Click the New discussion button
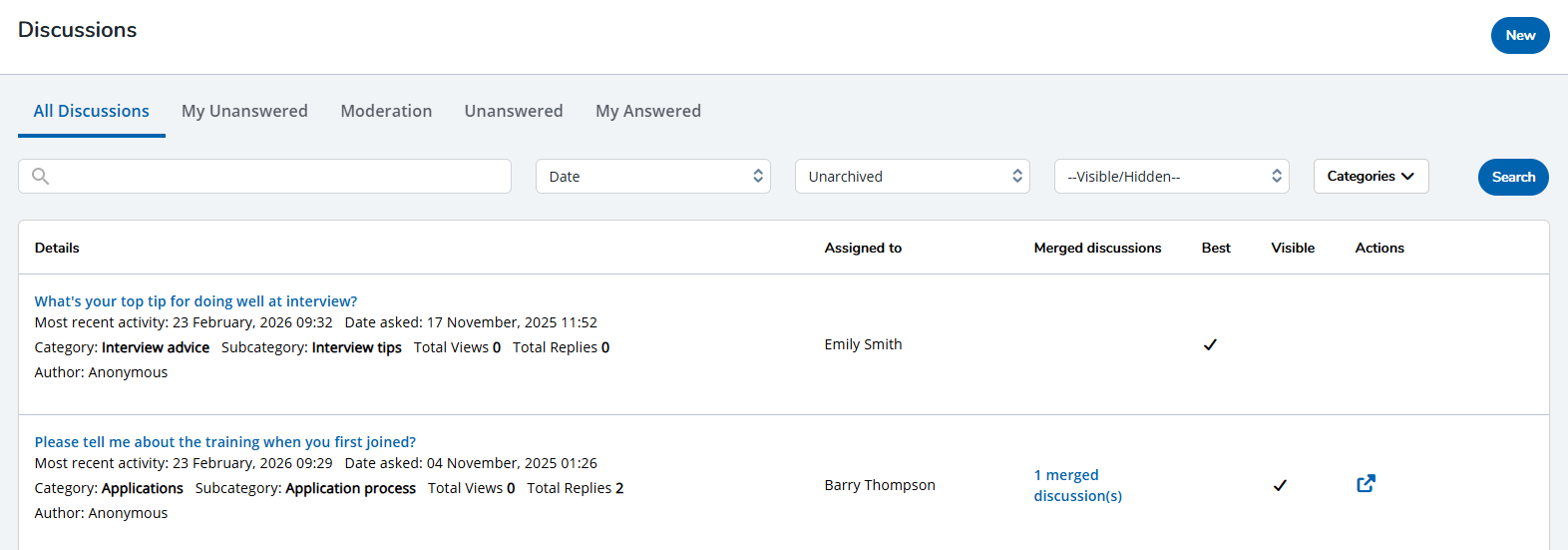The image size is (1568, 550). coord(1519,36)
